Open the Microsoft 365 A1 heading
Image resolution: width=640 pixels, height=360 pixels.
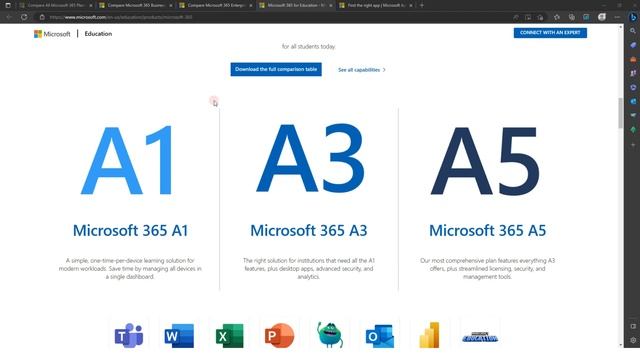(x=130, y=231)
